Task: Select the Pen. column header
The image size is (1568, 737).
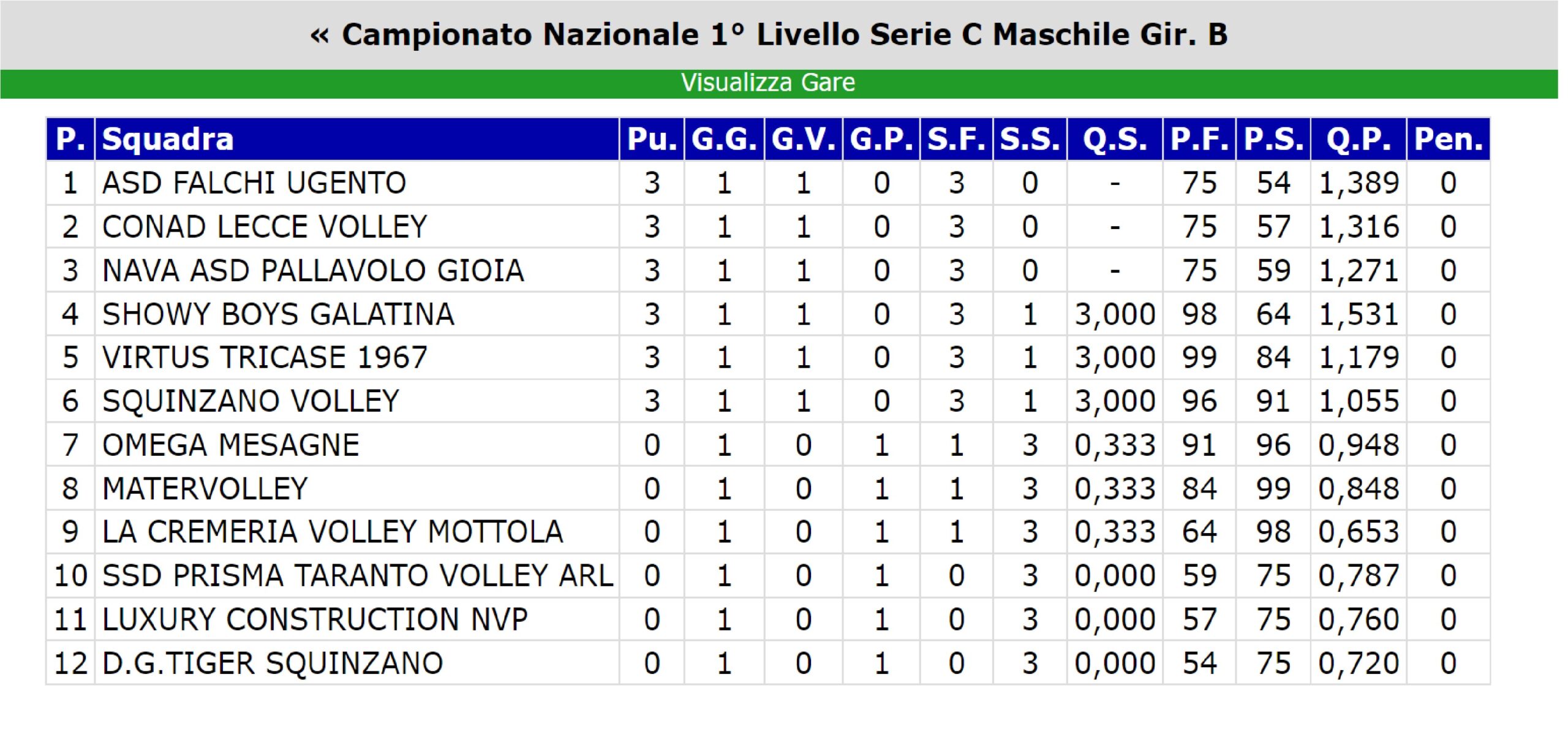Action: (x=1449, y=139)
